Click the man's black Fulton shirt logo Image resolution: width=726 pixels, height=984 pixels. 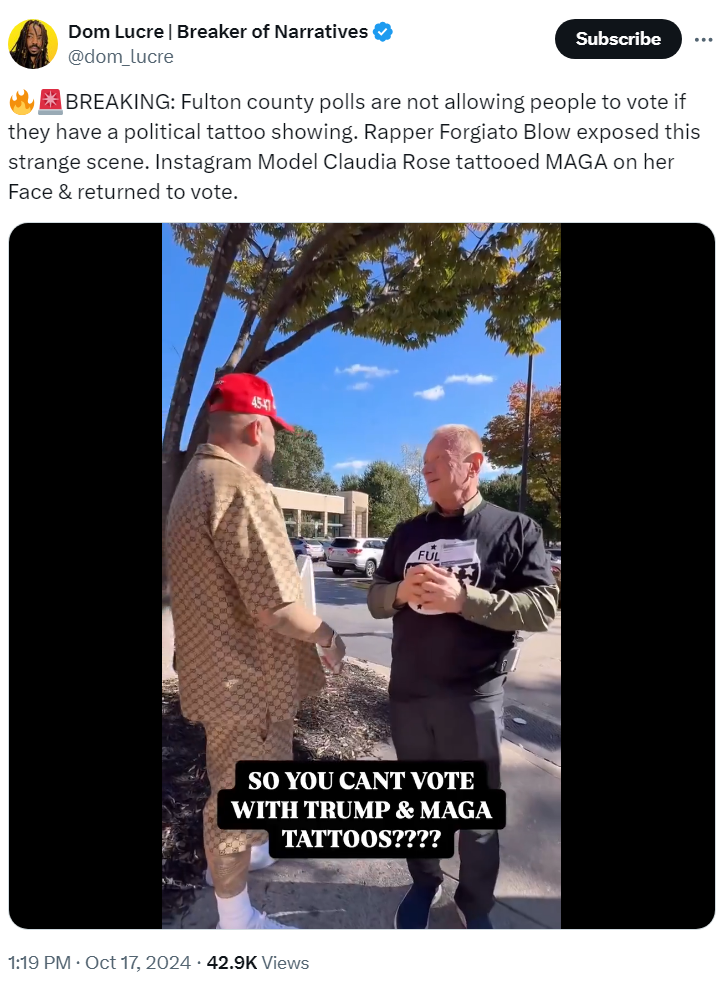tap(442, 574)
